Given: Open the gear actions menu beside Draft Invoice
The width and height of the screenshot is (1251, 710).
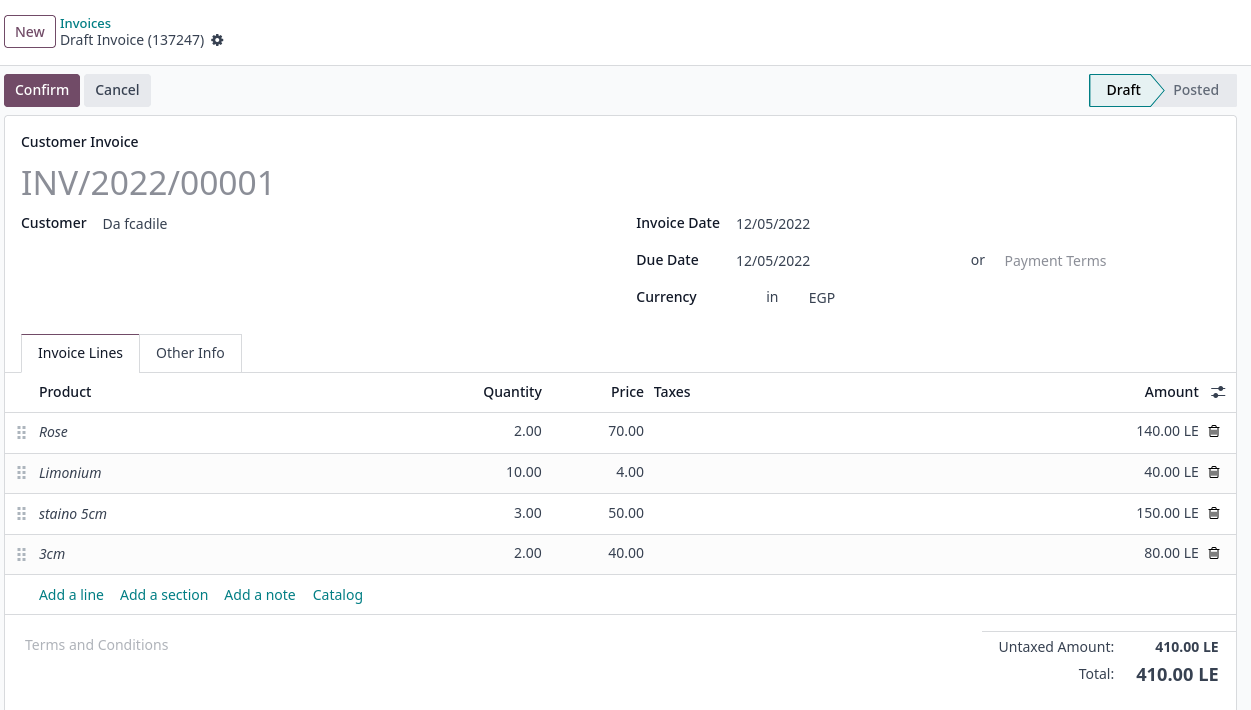Looking at the screenshot, I should click(217, 40).
